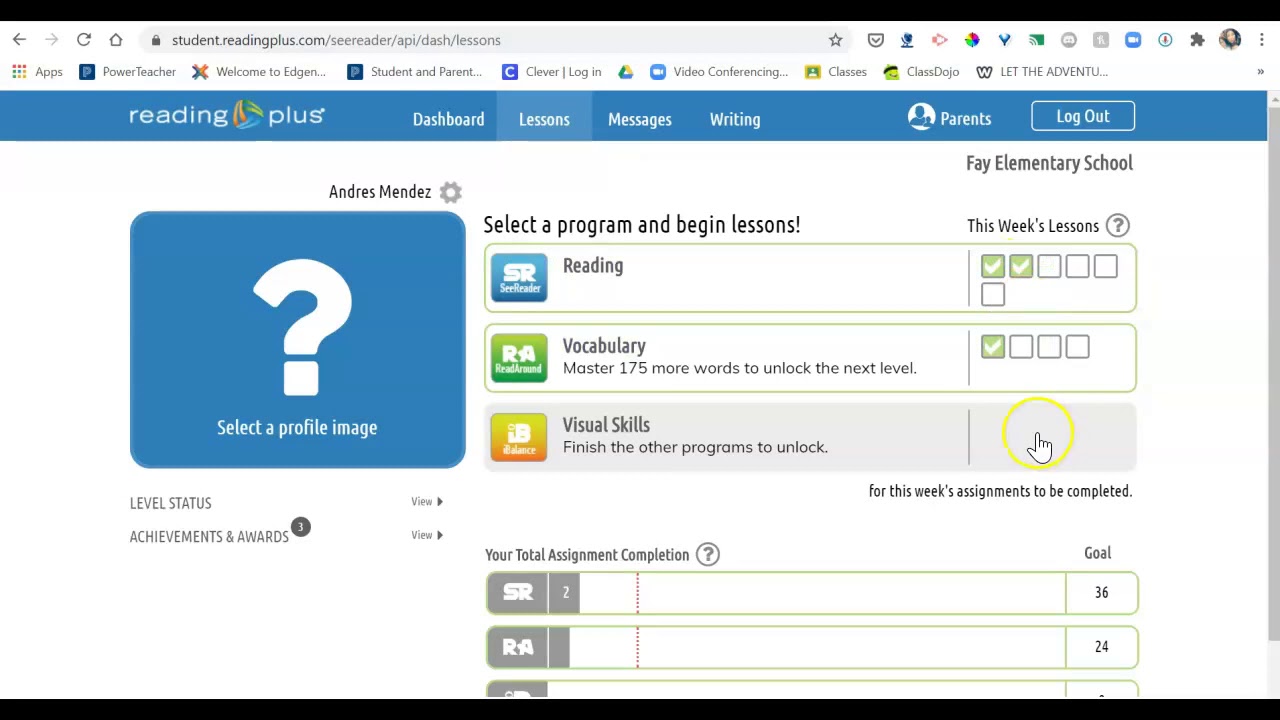
Task: Click the settings gear beside Andres Mendez
Action: pos(451,192)
